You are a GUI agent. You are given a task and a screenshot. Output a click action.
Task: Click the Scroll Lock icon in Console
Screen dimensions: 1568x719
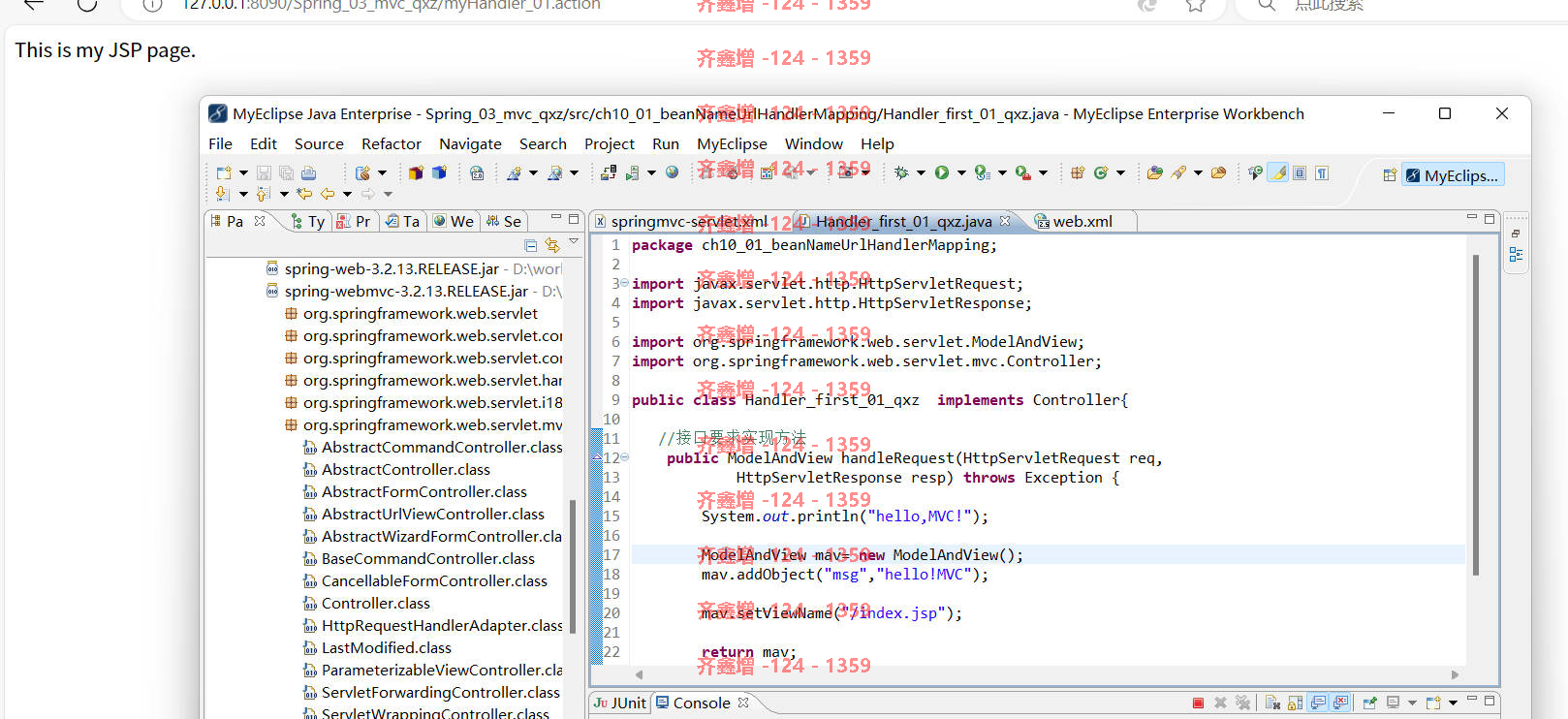click(1296, 703)
